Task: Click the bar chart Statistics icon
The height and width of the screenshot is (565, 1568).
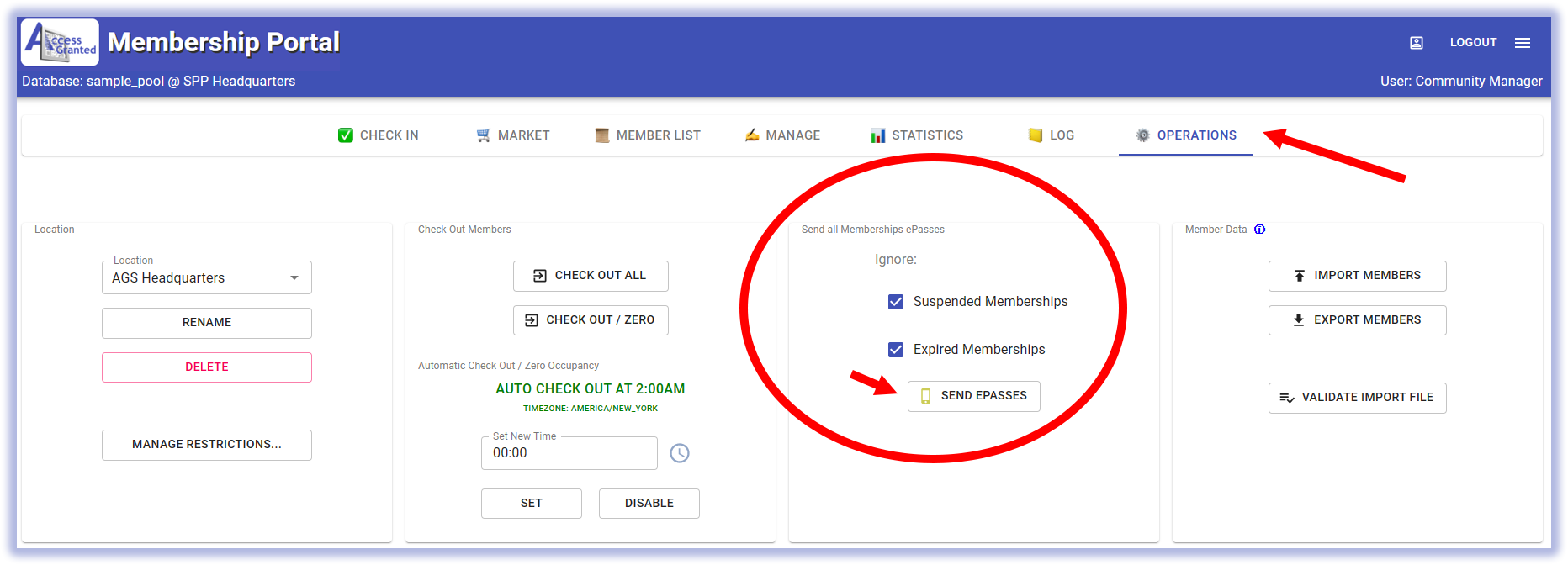Action: (x=877, y=135)
